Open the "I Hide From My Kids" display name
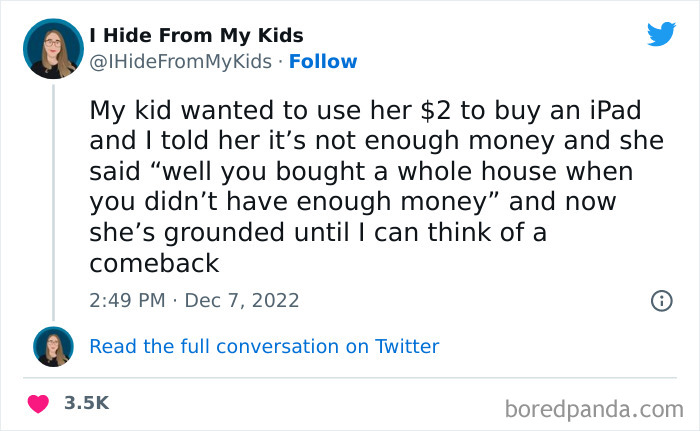The height and width of the screenshot is (431, 700). [196, 36]
